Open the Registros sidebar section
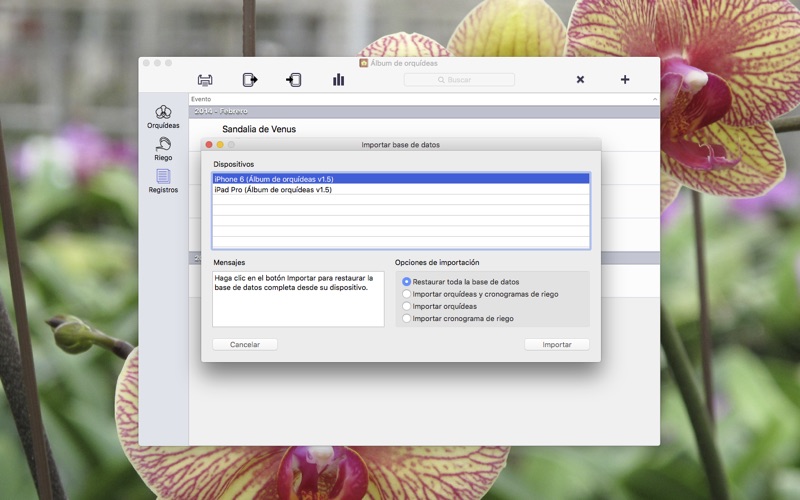 [x=163, y=181]
